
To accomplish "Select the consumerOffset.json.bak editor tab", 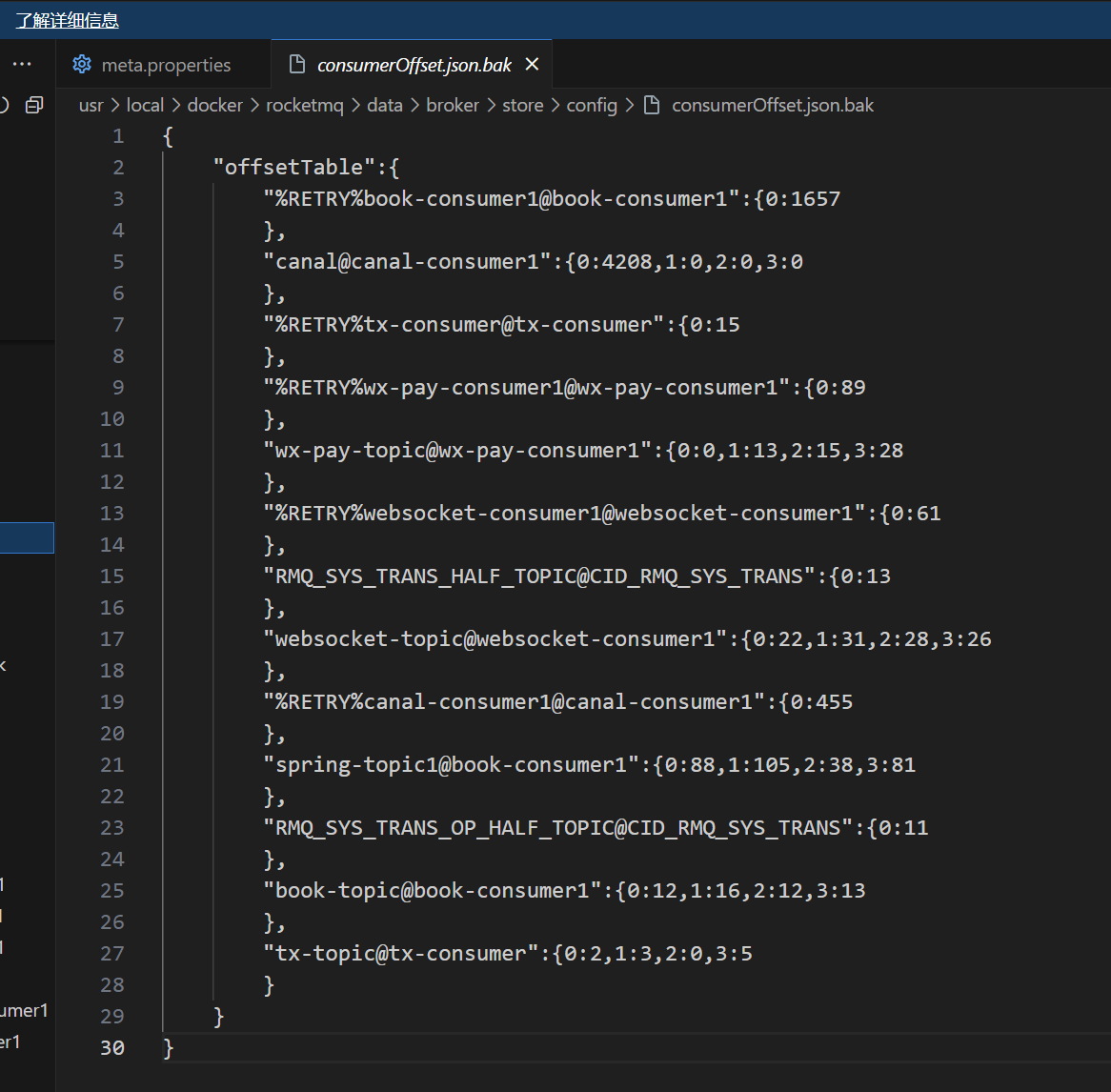I will pyautogui.click(x=414, y=65).
